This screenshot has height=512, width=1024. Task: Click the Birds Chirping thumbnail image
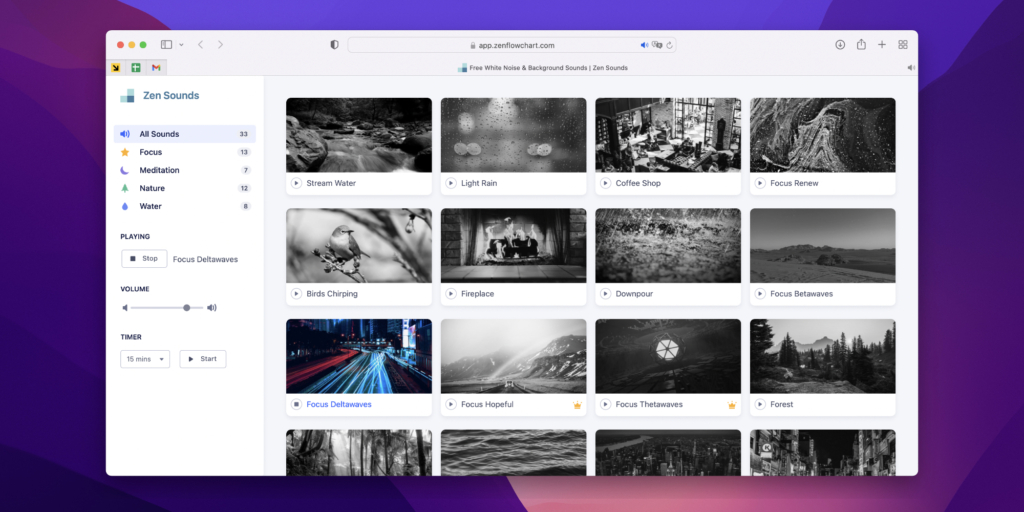pyautogui.click(x=359, y=246)
